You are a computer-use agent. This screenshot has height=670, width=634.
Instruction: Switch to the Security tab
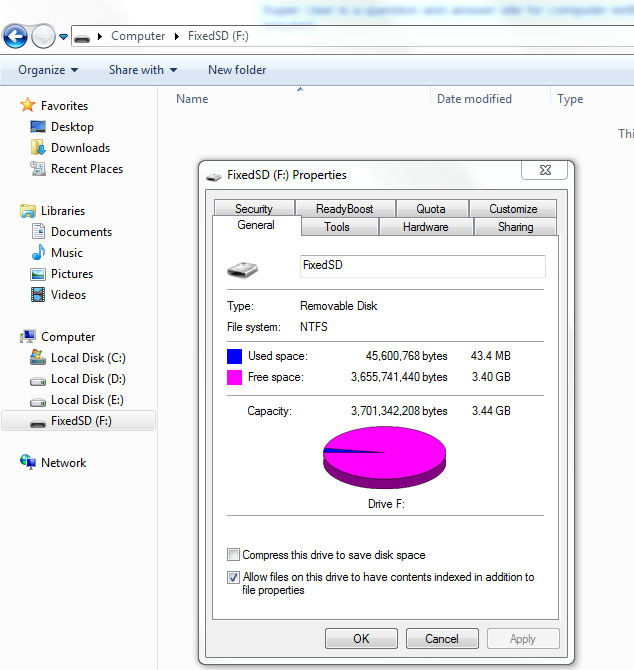[254, 209]
